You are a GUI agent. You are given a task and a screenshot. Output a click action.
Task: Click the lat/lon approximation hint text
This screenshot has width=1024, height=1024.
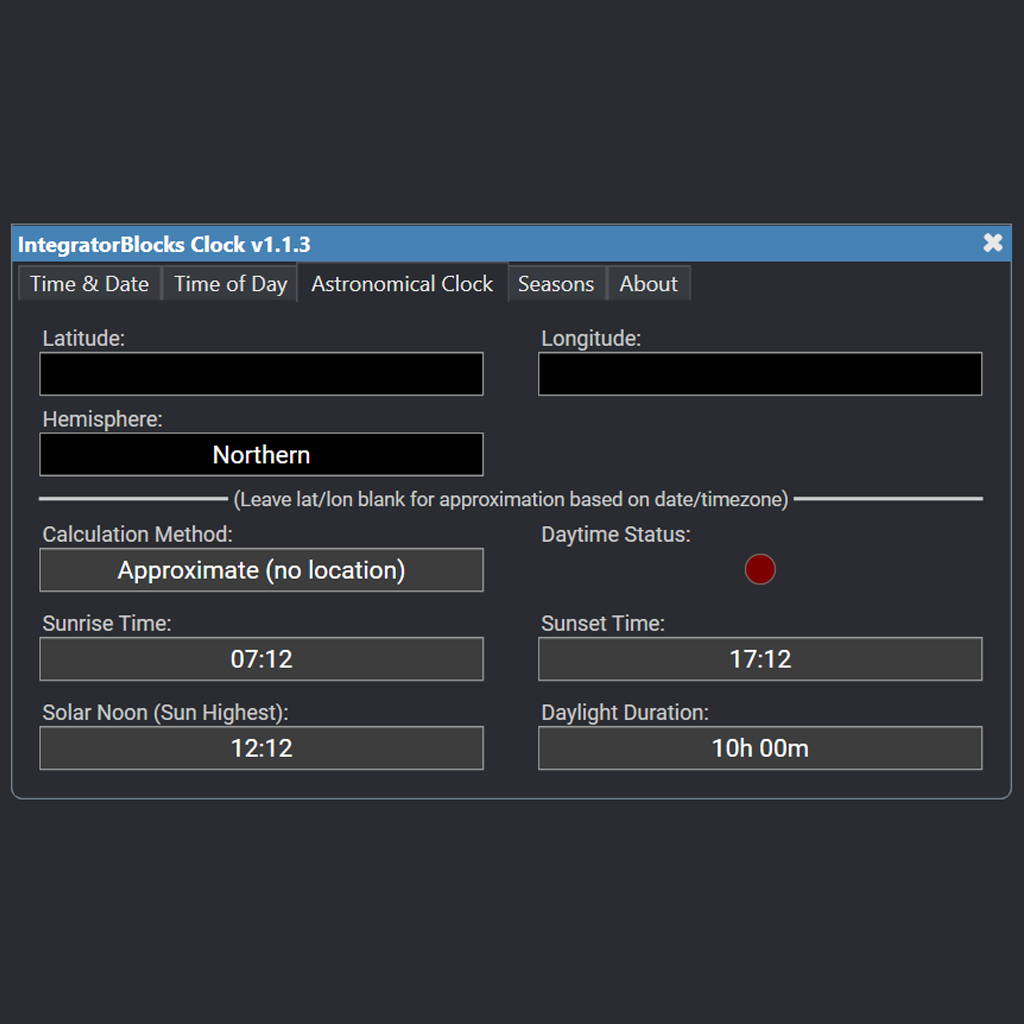click(511, 499)
